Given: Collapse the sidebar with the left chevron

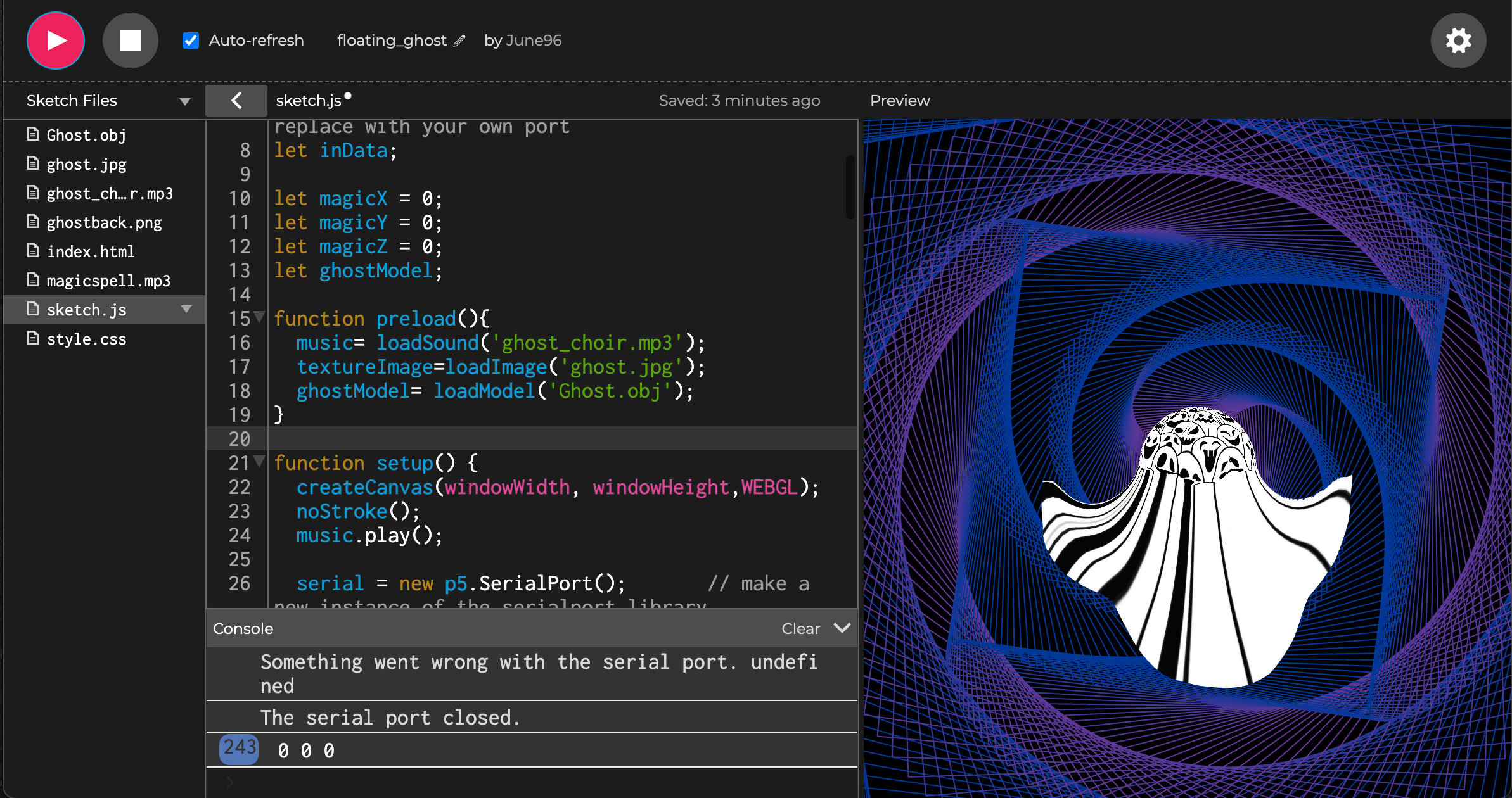Looking at the screenshot, I should tap(236, 100).
